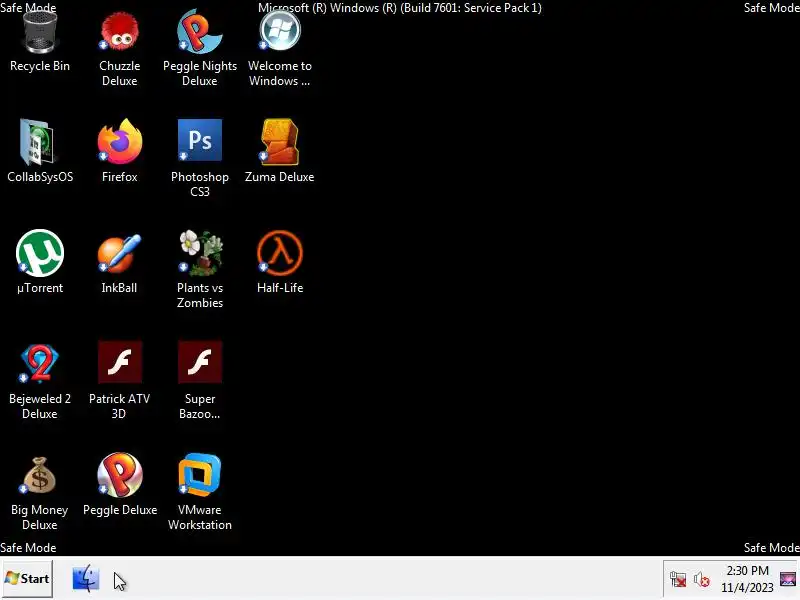Select the Peggle Deluxe shortcut
800x600 pixels.
click(x=119, y=474)
